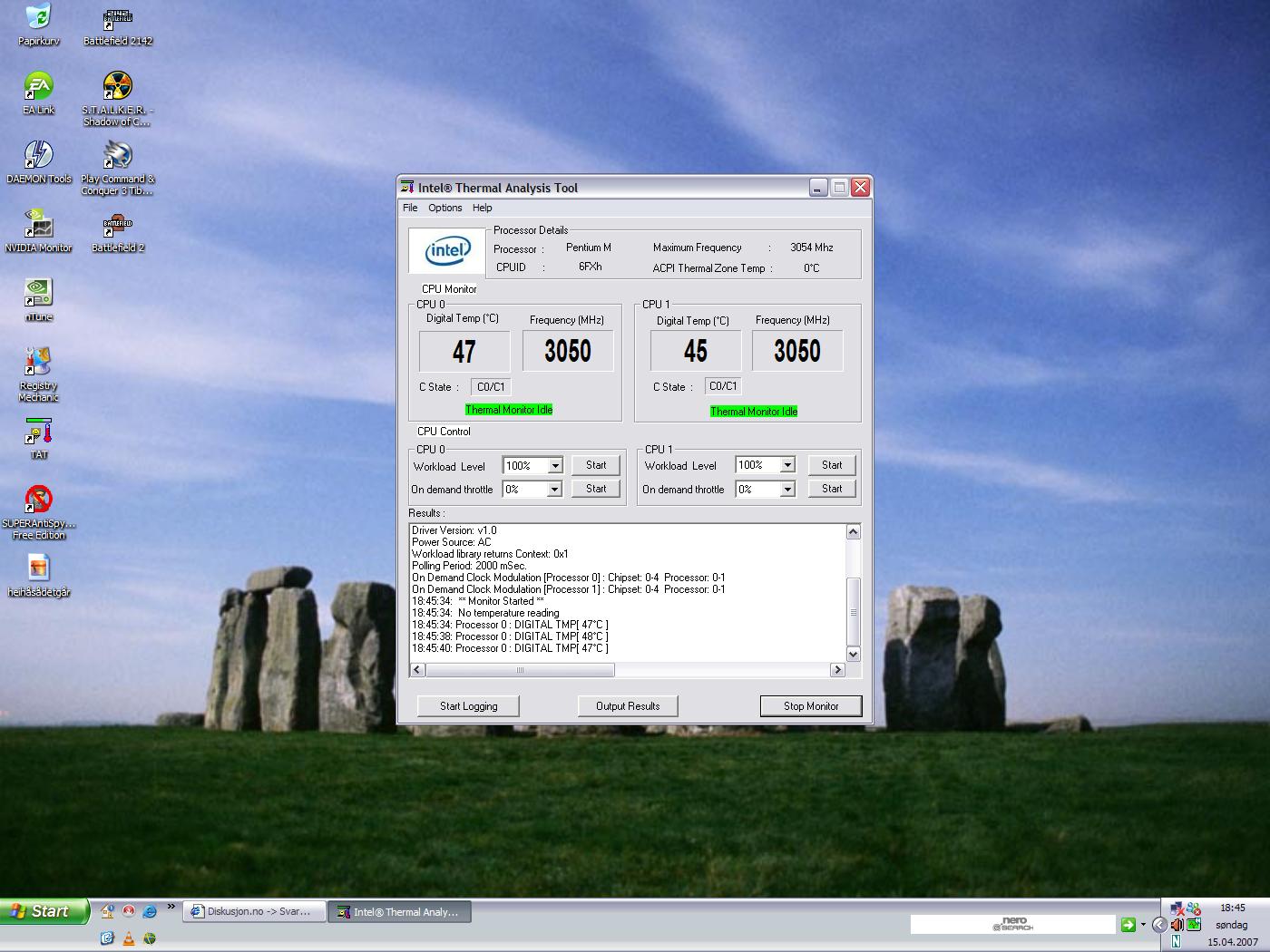Open the Registry Mechanic desktop icon

click(38, 364)
